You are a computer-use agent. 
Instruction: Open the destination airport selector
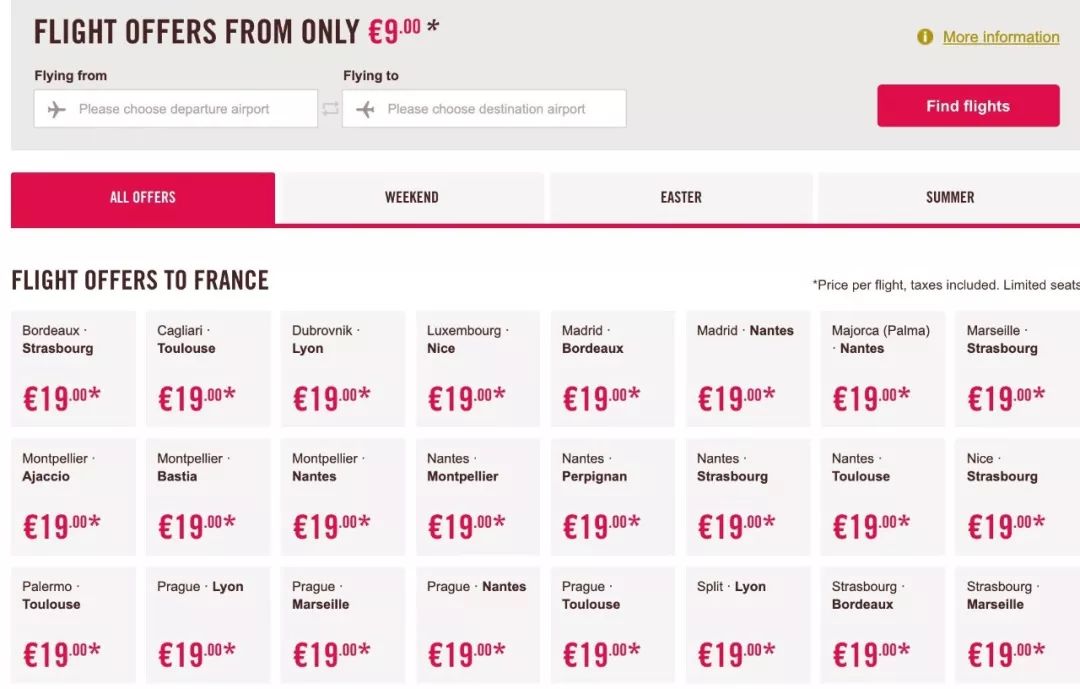pos(485,109)
